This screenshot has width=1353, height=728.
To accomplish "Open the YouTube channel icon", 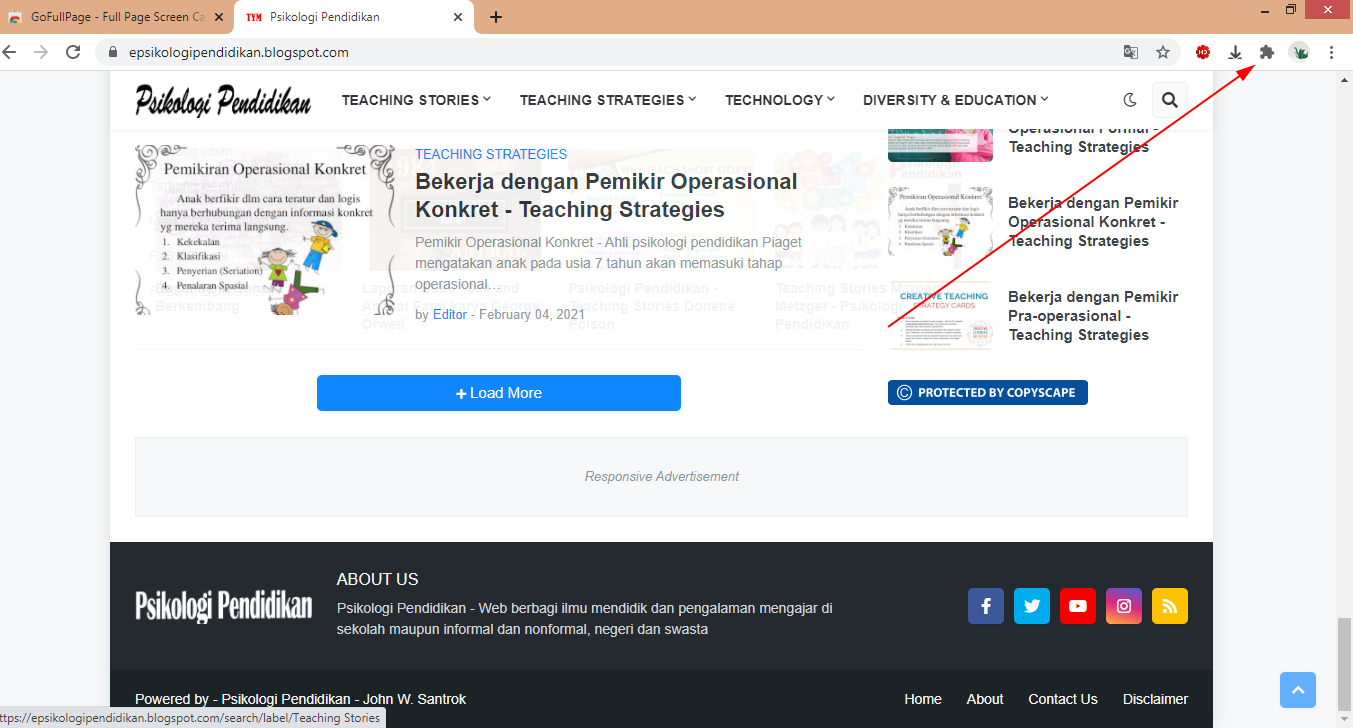I will click(1078, 605).
